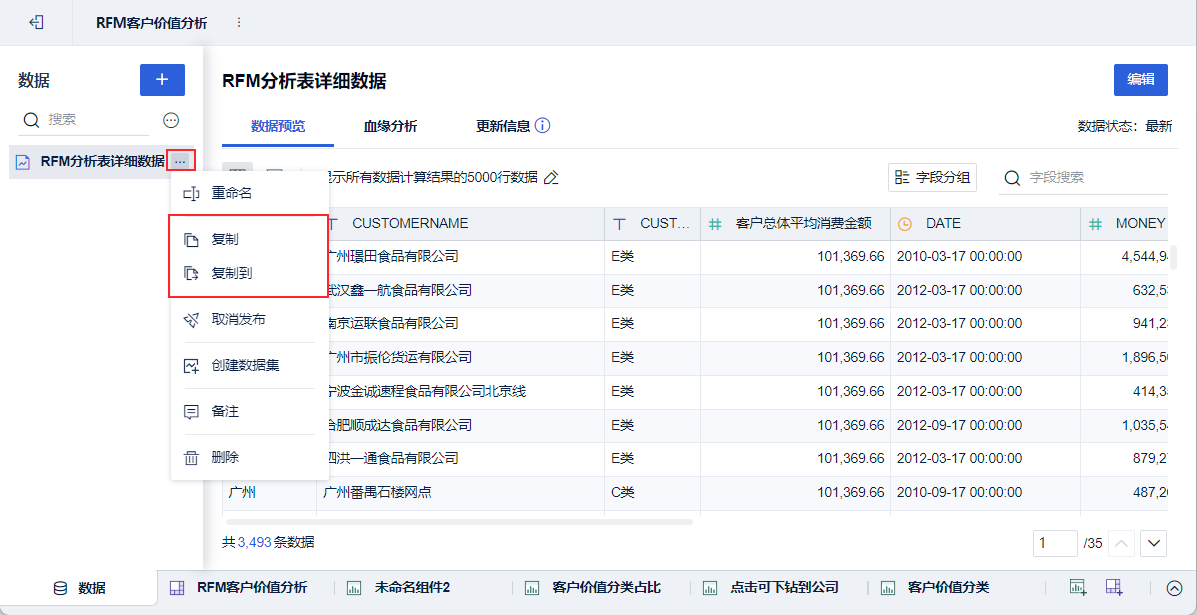Click the C类 cell in the table
1197x615 pixels.
pyautogui.click(x=653, y=493)
